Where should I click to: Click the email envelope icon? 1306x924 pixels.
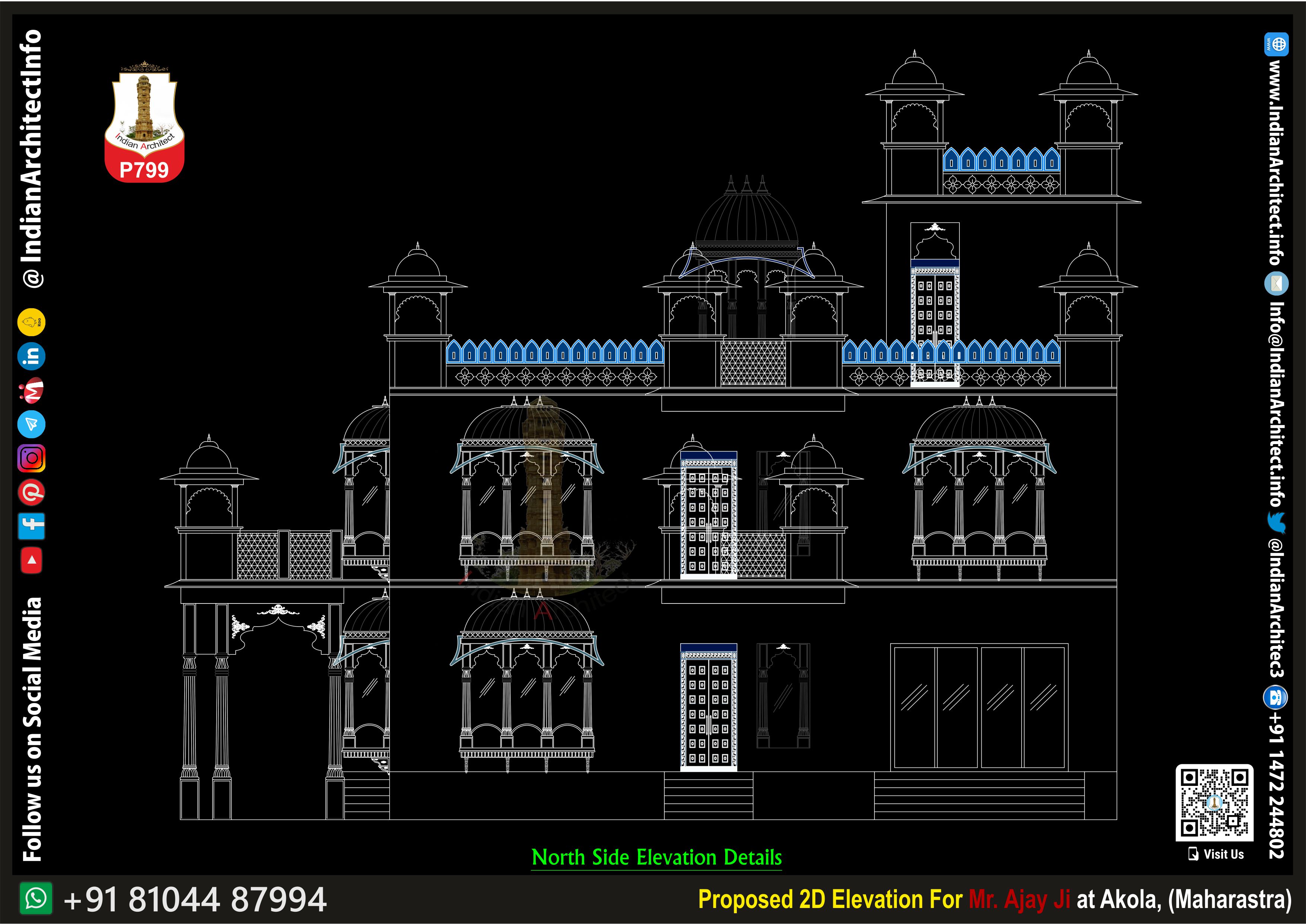(x=1277, y=283)
